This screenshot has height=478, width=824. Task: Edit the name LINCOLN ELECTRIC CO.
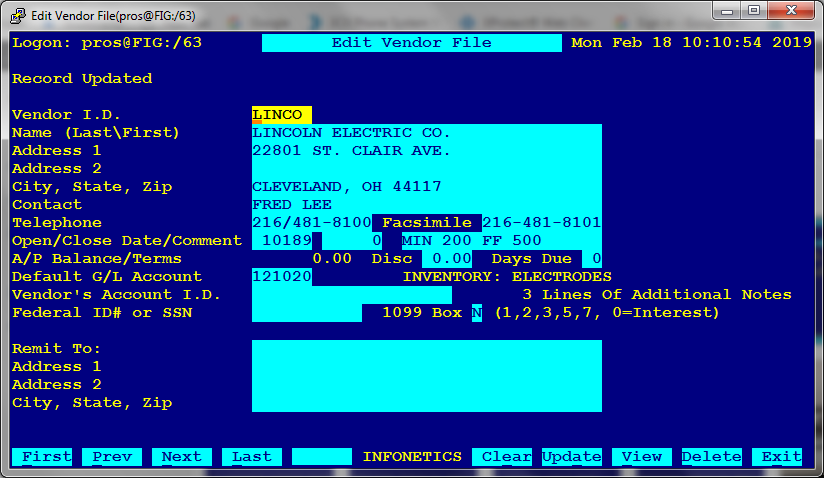tap(427, 133)
